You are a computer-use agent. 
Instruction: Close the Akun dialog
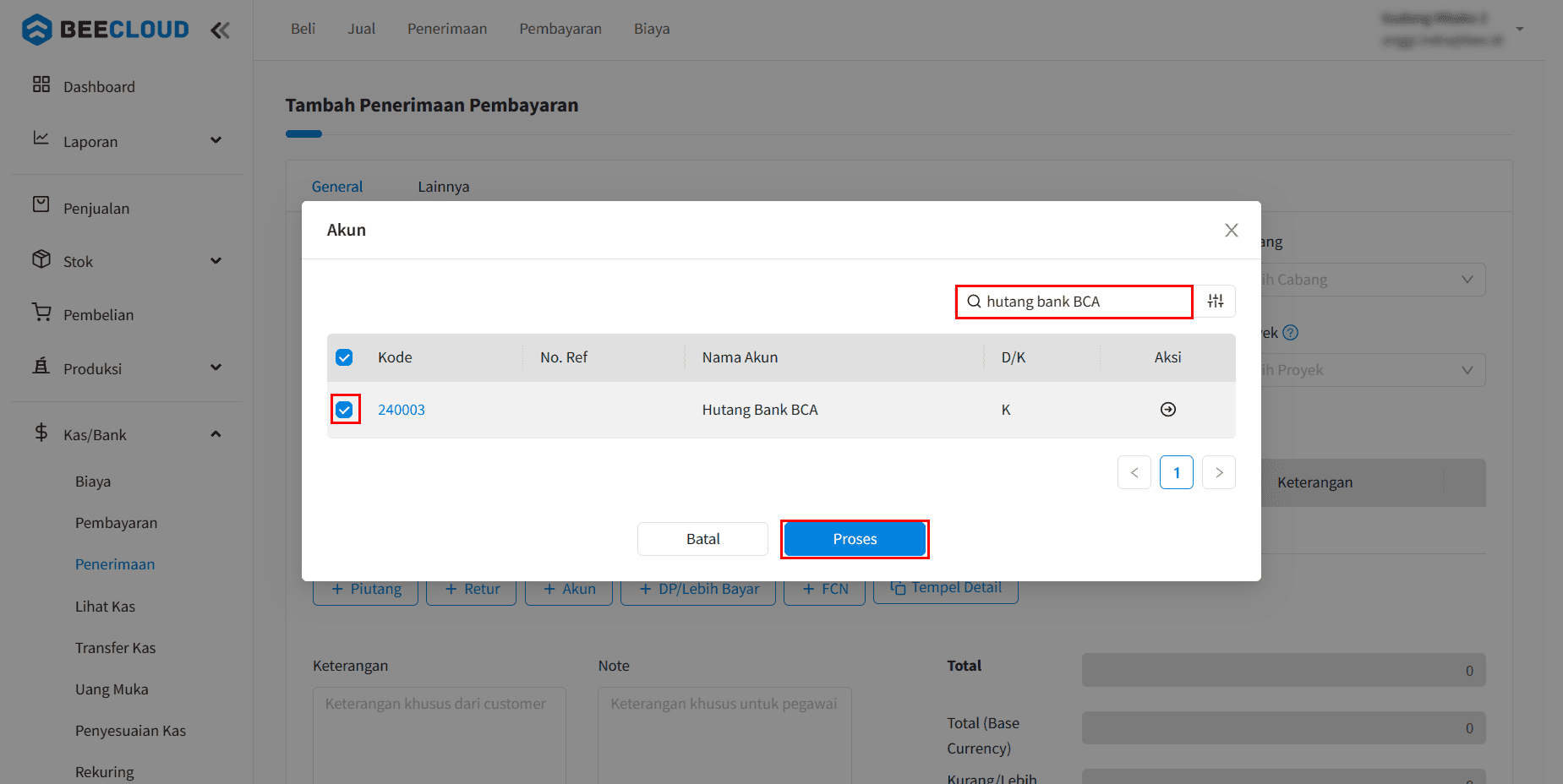(x=1231, y=231)
